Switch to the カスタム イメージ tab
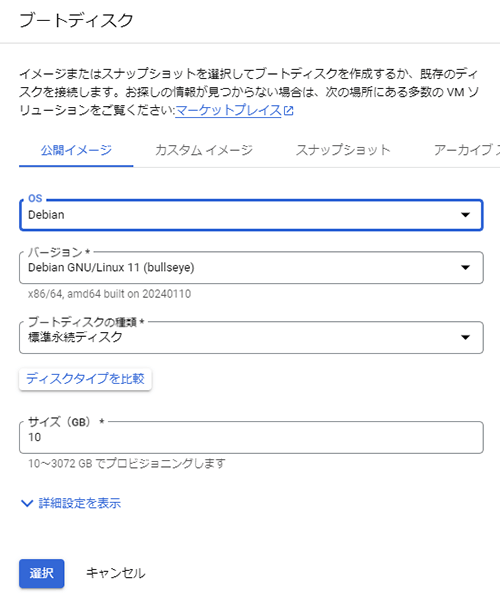500x599 pixels. (x=204, y=150)
